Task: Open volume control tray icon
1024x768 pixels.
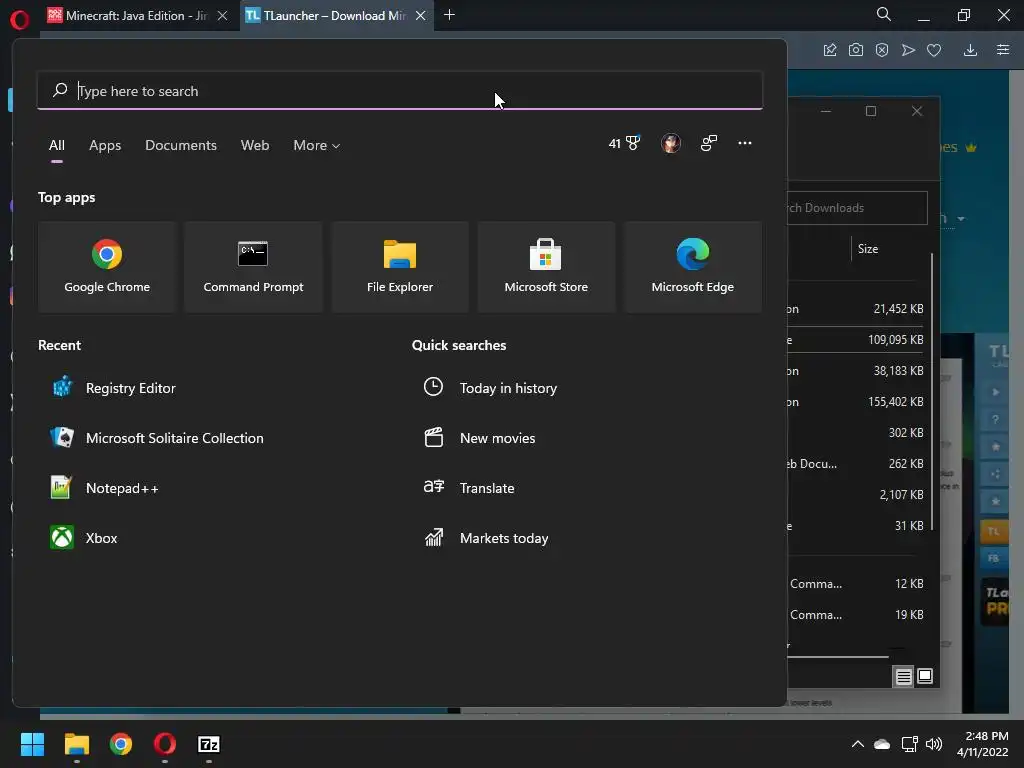Action: point(934,744)
